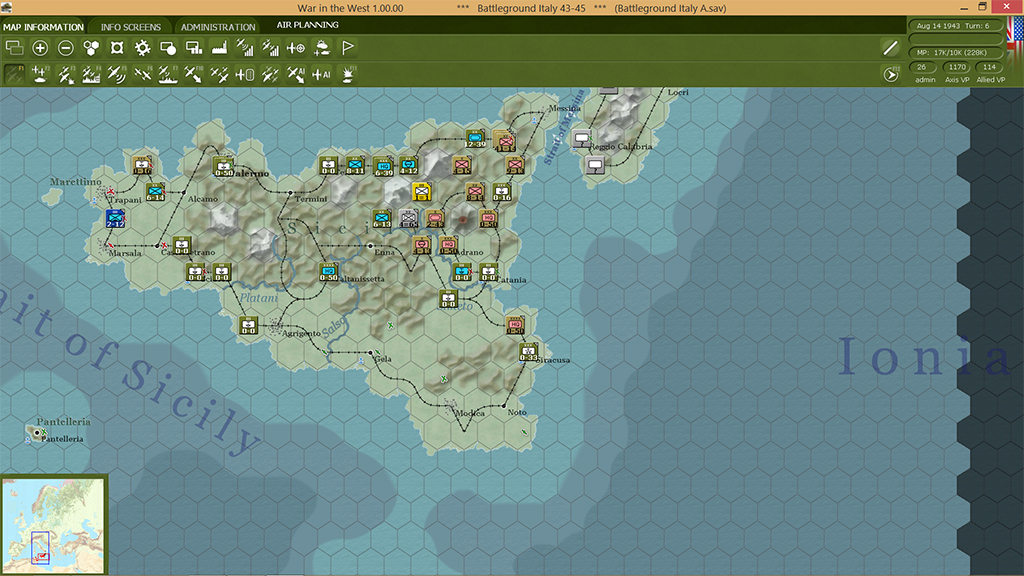Click the overlapping windows icon

click(14, 48)
